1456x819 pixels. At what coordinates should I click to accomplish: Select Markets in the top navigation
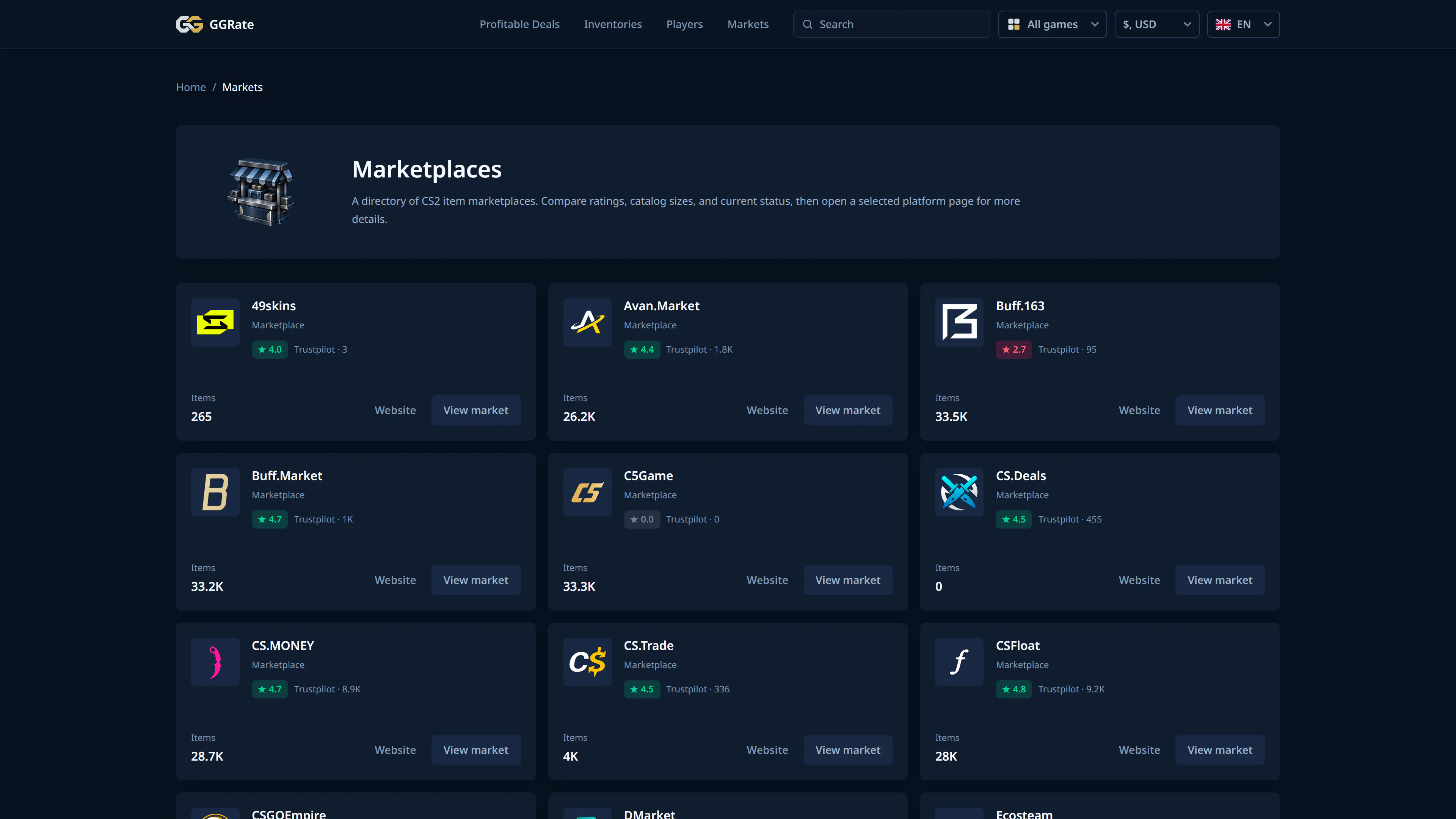(x=748, y=24)
